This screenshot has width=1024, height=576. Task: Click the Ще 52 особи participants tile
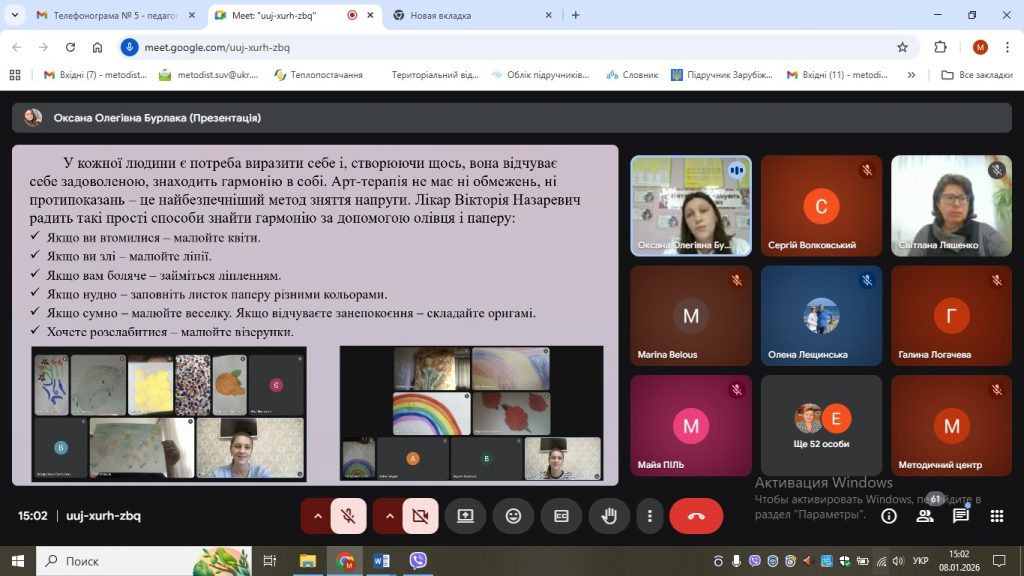(821, 425)
